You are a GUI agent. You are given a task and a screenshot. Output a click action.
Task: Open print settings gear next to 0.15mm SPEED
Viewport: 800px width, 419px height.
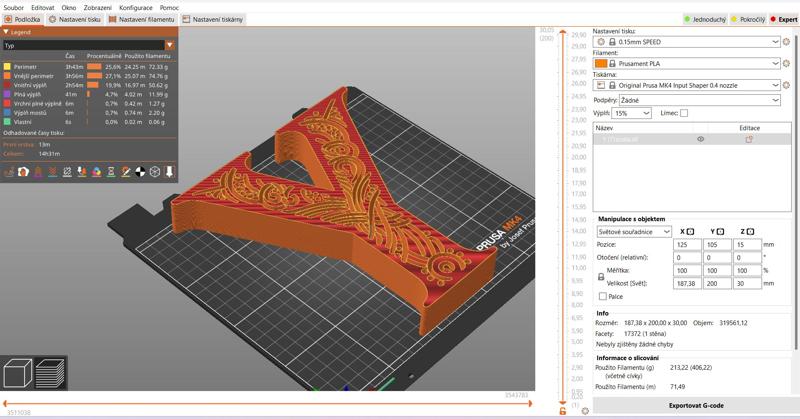pos(787,42)
